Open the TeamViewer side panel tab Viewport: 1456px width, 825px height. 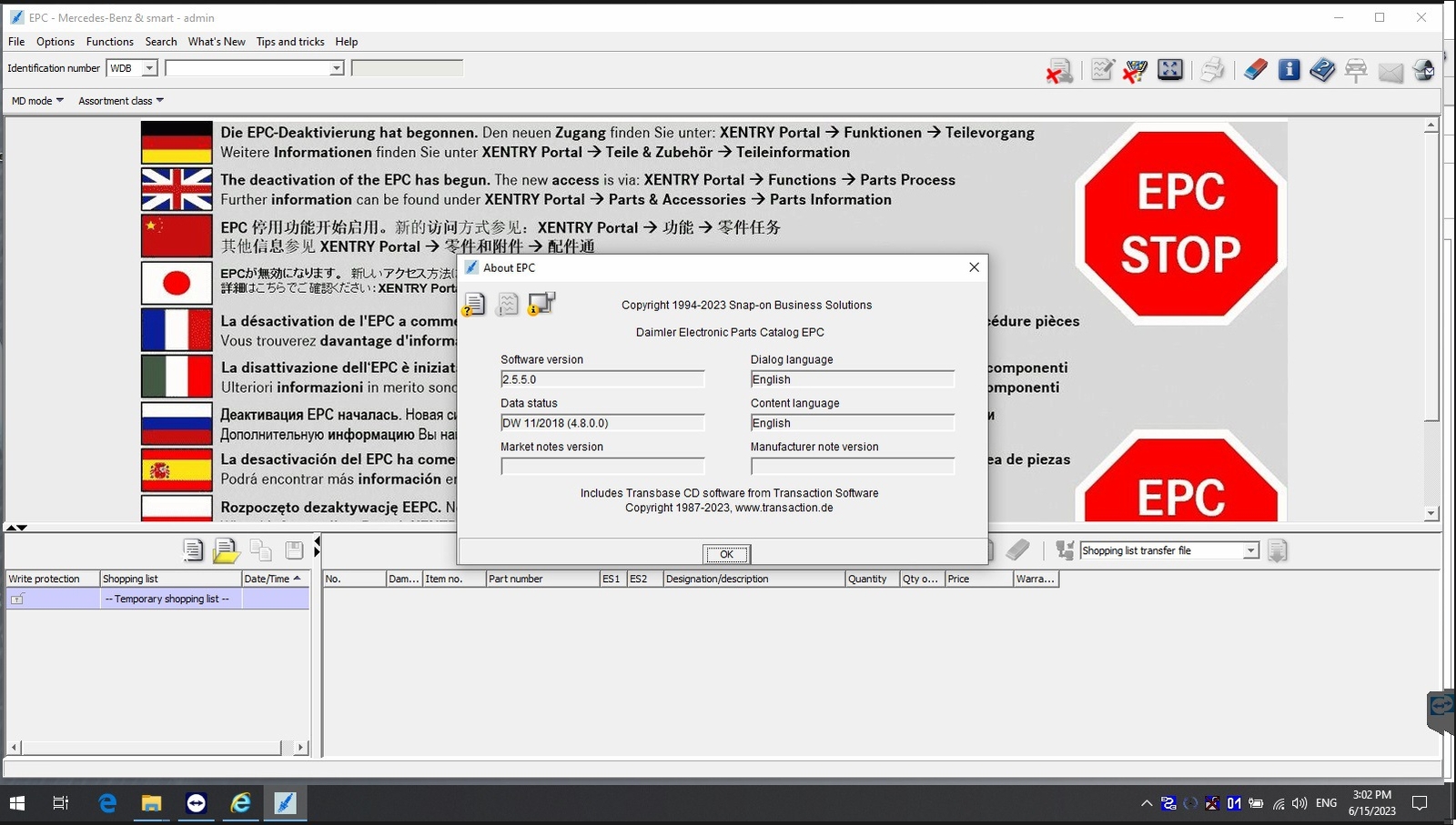click(x=1441, y=711)
